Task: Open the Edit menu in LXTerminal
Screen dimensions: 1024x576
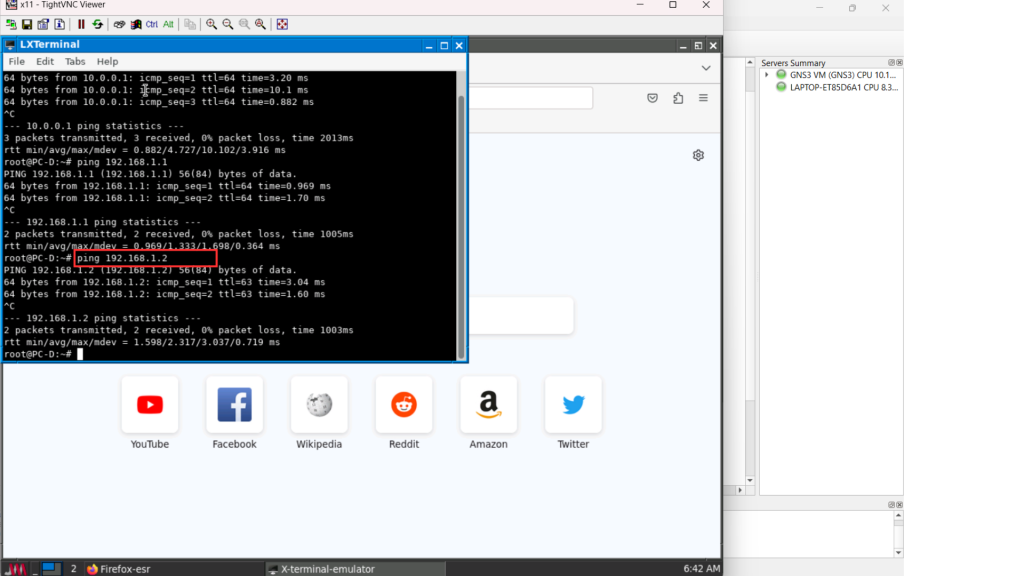Action: pos(45,61)
